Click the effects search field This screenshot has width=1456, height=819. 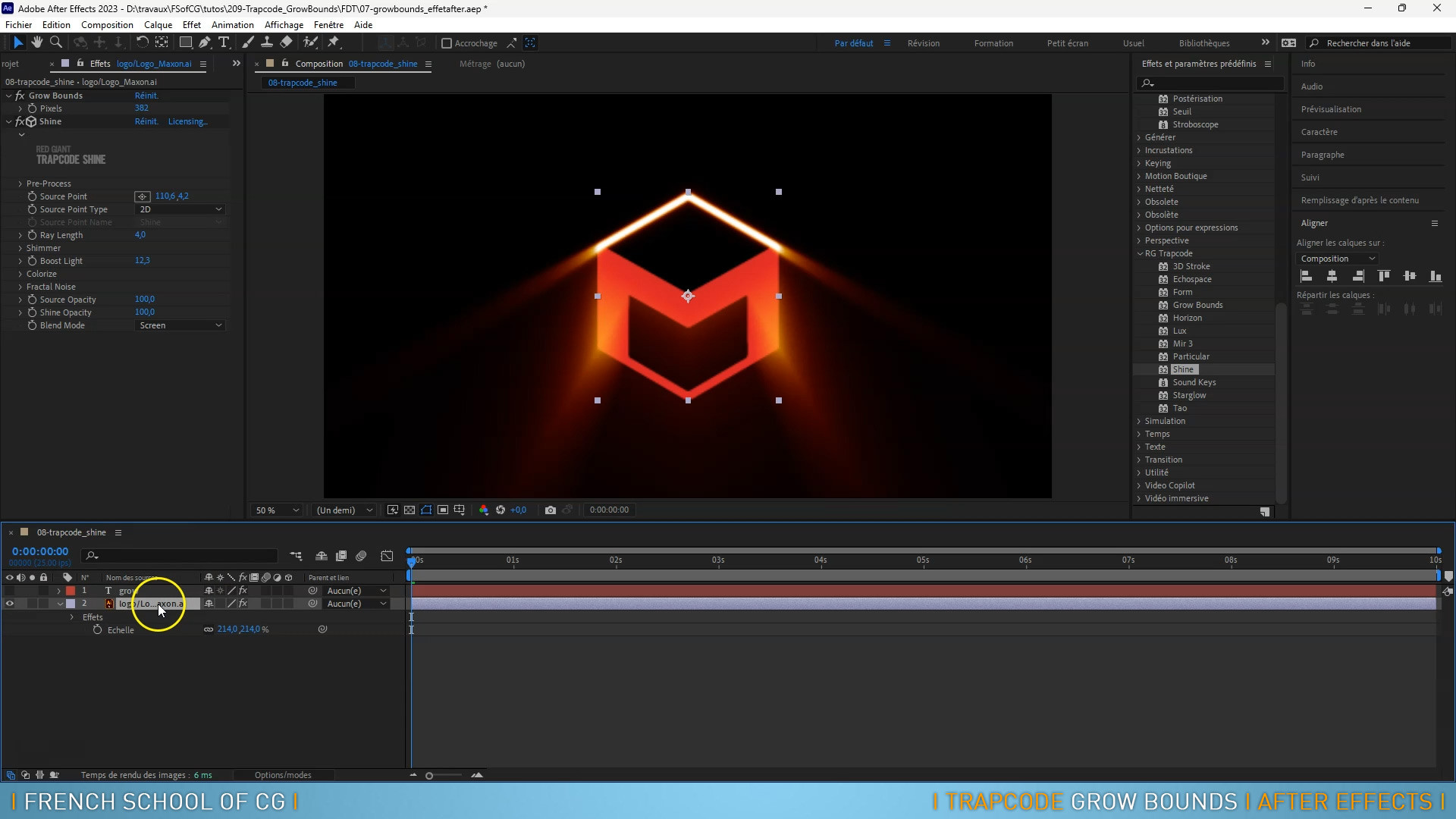(1210, 83)
